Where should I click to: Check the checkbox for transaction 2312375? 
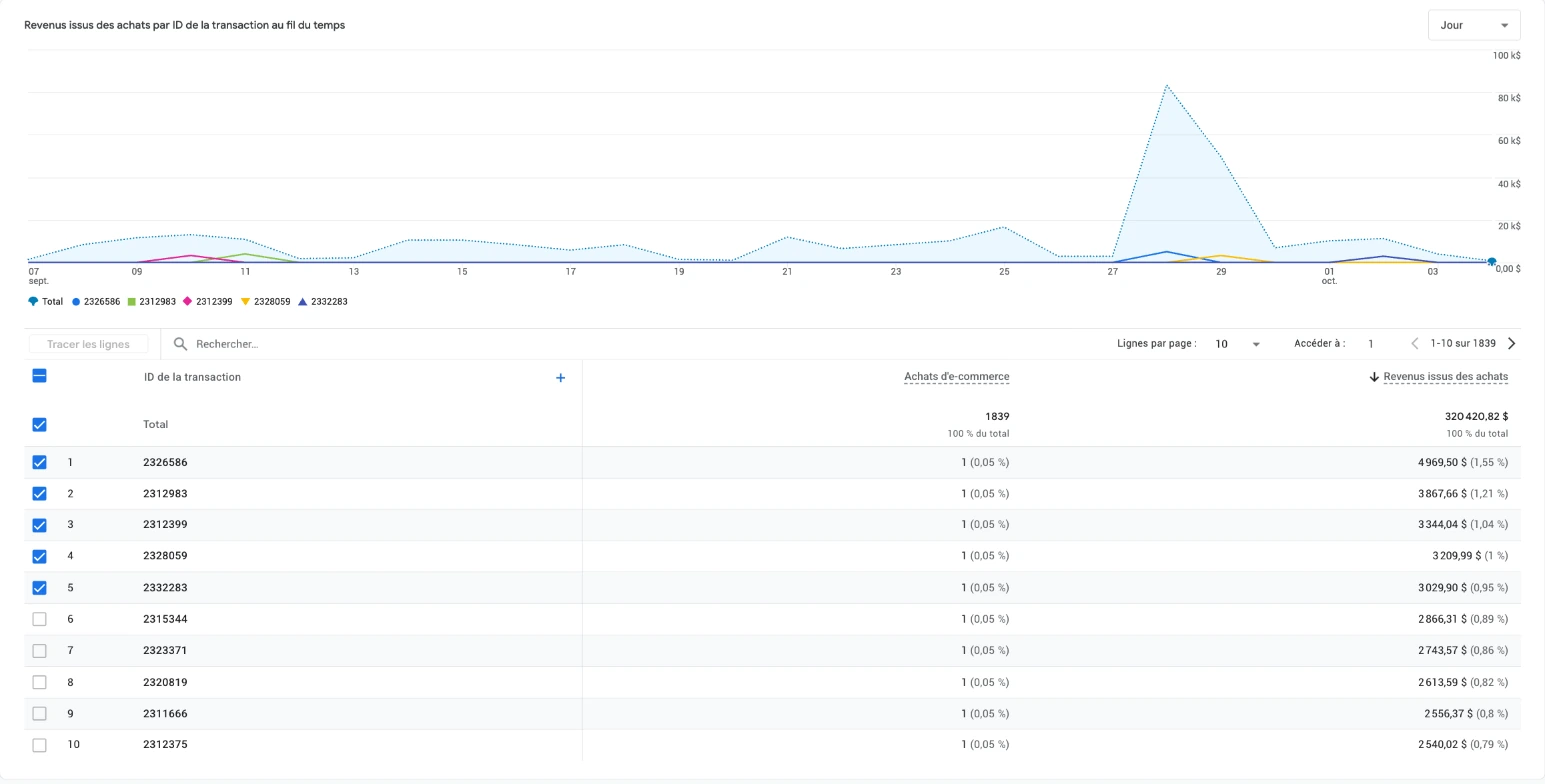coord(40,745)
